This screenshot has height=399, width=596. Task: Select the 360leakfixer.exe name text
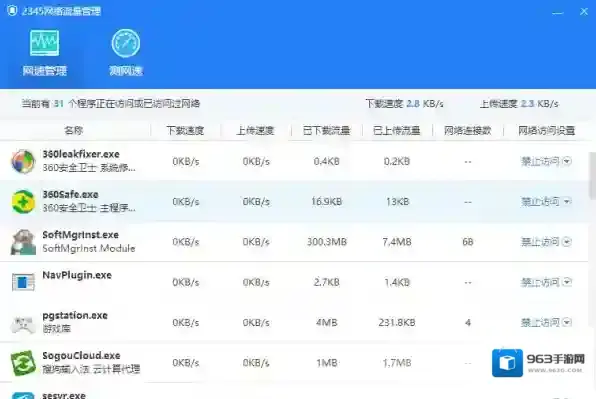pyautogui.click(x=81, y=154)
